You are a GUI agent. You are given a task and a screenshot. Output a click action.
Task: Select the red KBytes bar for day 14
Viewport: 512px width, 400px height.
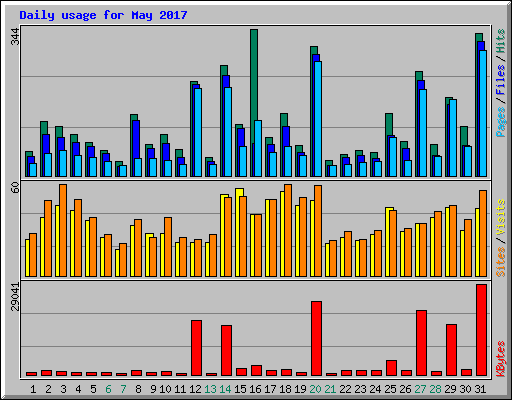coord(227,351)
